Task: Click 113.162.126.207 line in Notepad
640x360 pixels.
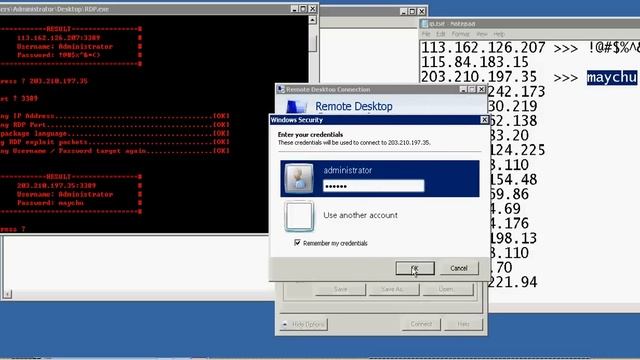Action: (483, 48)
